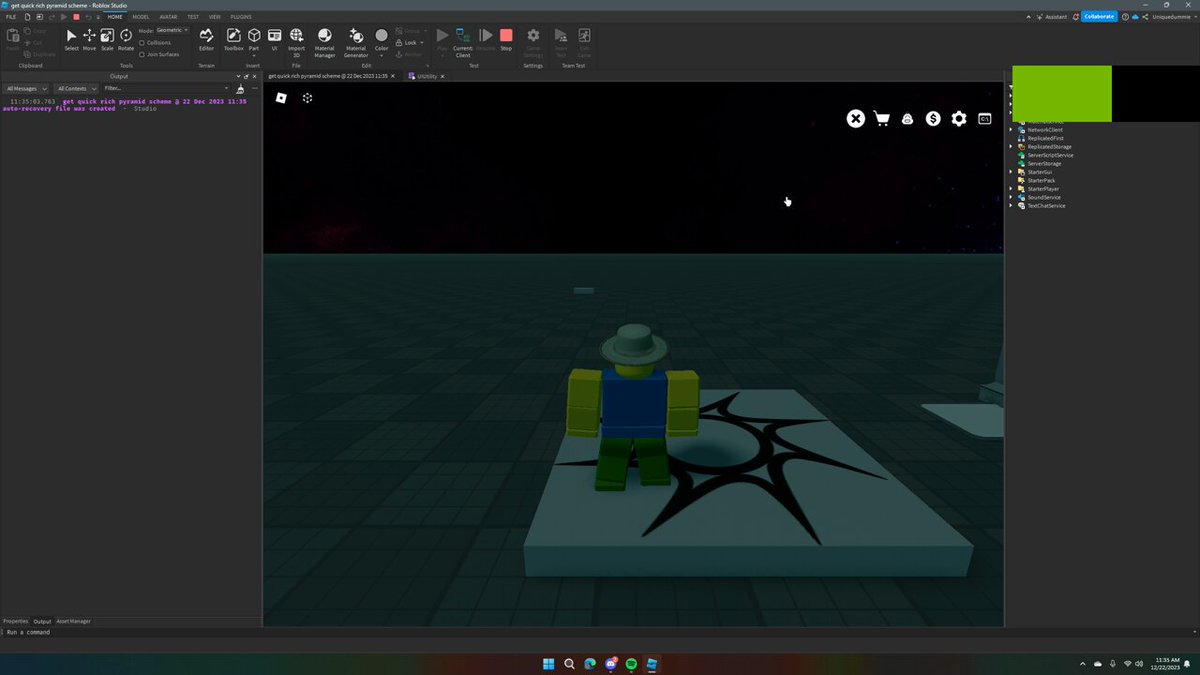Open the Color dropdown arrow
This screenshot has width=1200, height=675.
coord(381,55)
